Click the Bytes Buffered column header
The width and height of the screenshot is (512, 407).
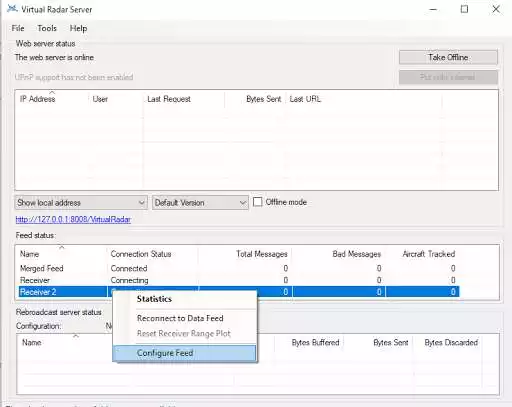[315, 342]
